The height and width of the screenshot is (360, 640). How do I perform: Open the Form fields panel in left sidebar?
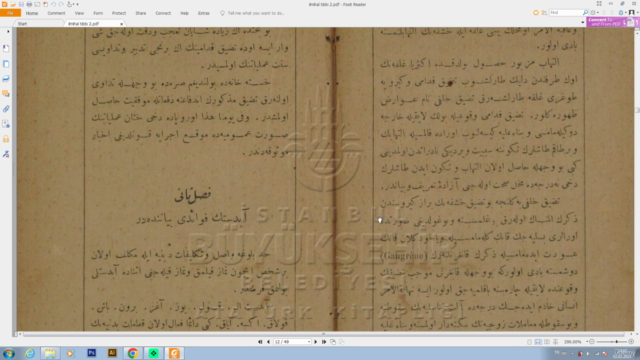click(x=6, y=124)
